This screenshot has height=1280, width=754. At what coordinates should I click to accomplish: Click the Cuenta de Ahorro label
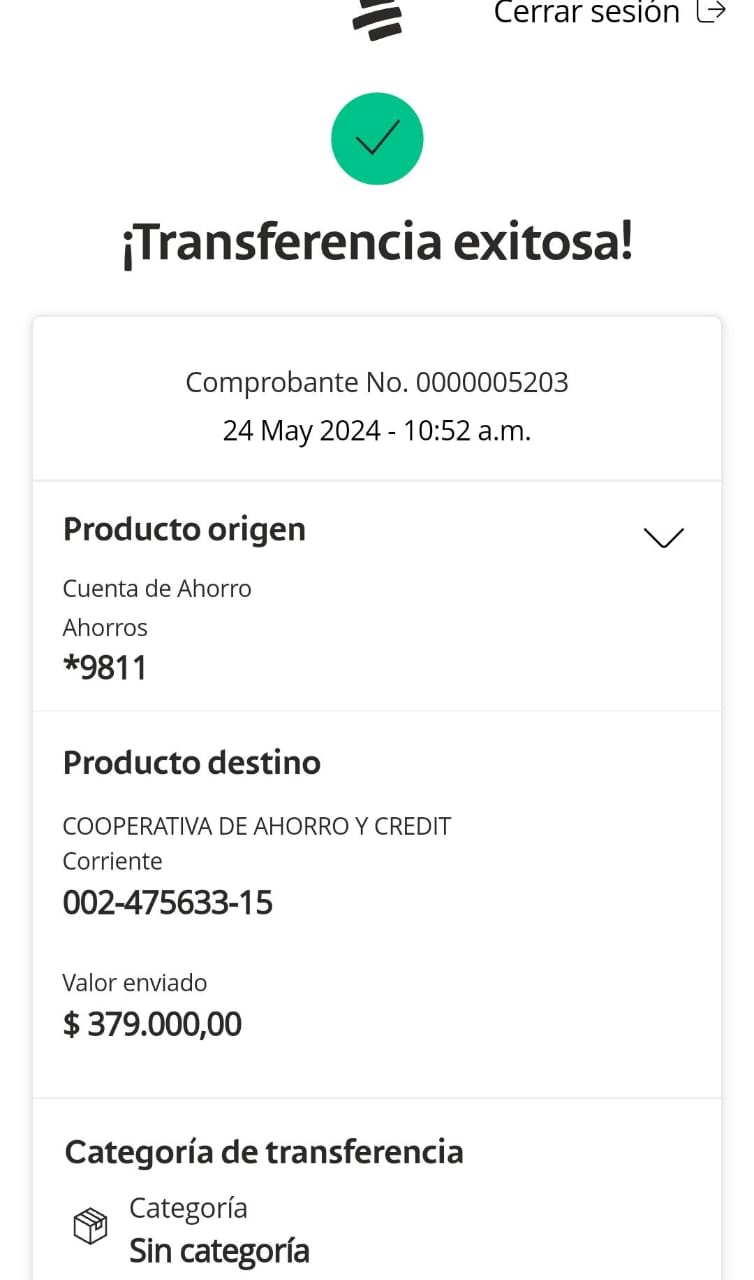pos(157,588)
